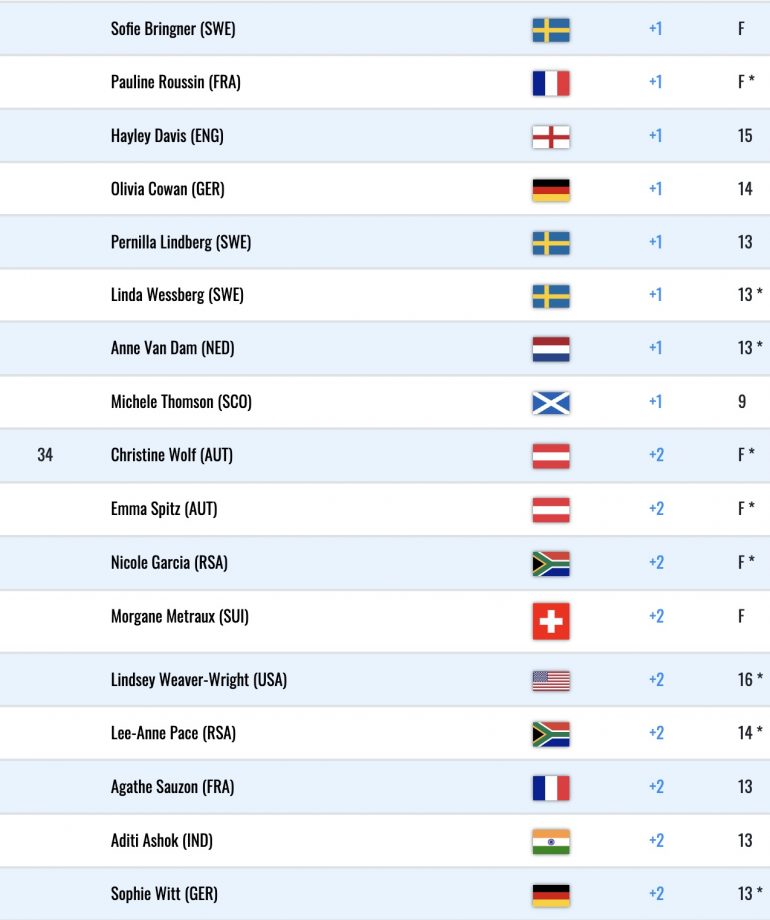Click Linda Wessberg's +1 score
The image size is (770, 920).
pos(656,295)
